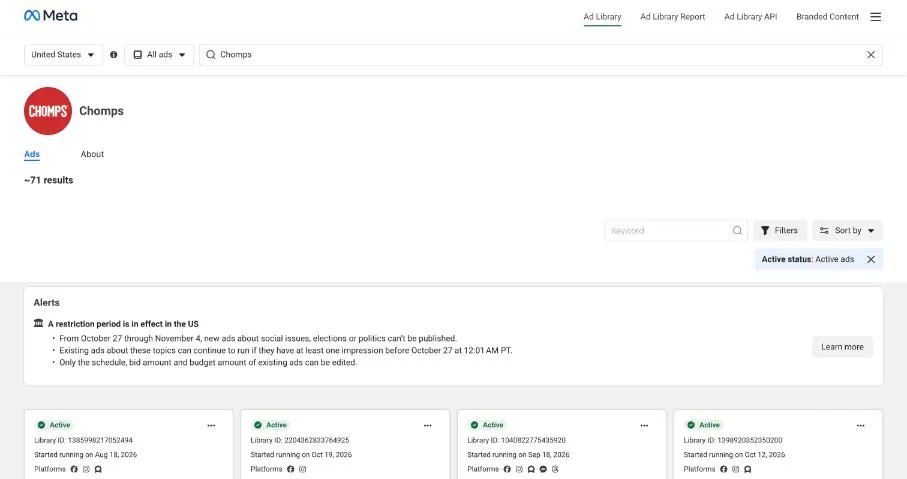907x479 pixels.
Task: Click Active check icon on ad 2204362833764925
Action: click(257, 425)
